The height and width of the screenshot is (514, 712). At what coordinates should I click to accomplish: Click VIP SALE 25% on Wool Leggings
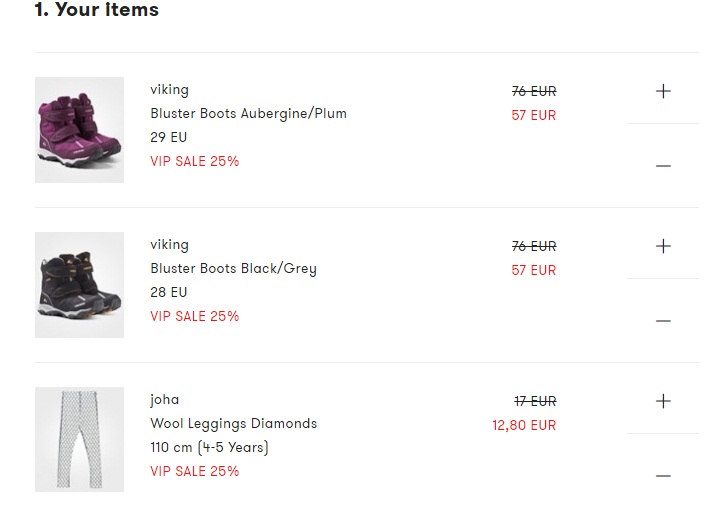tap(194, 471)
